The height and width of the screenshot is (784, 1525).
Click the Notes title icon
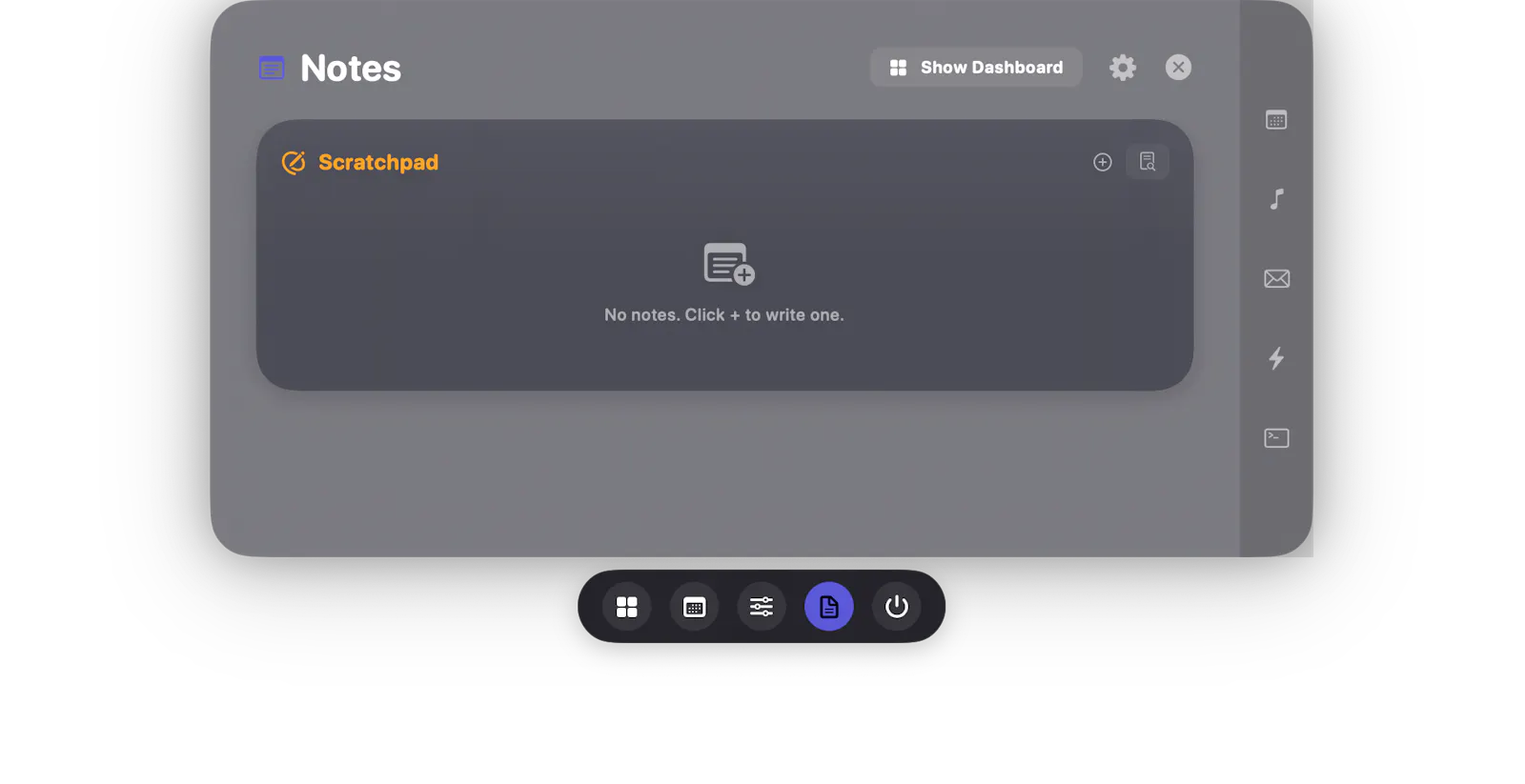(x=272, y=68)
